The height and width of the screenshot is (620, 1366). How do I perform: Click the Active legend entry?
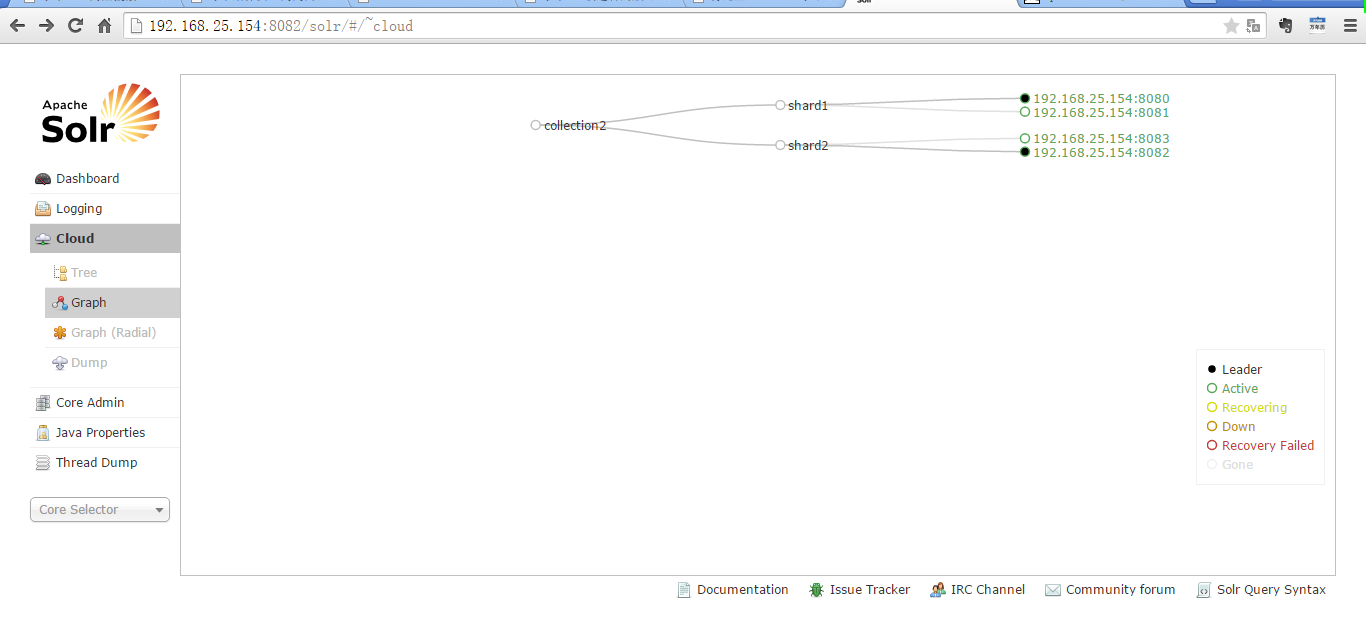coord(1233,388)
